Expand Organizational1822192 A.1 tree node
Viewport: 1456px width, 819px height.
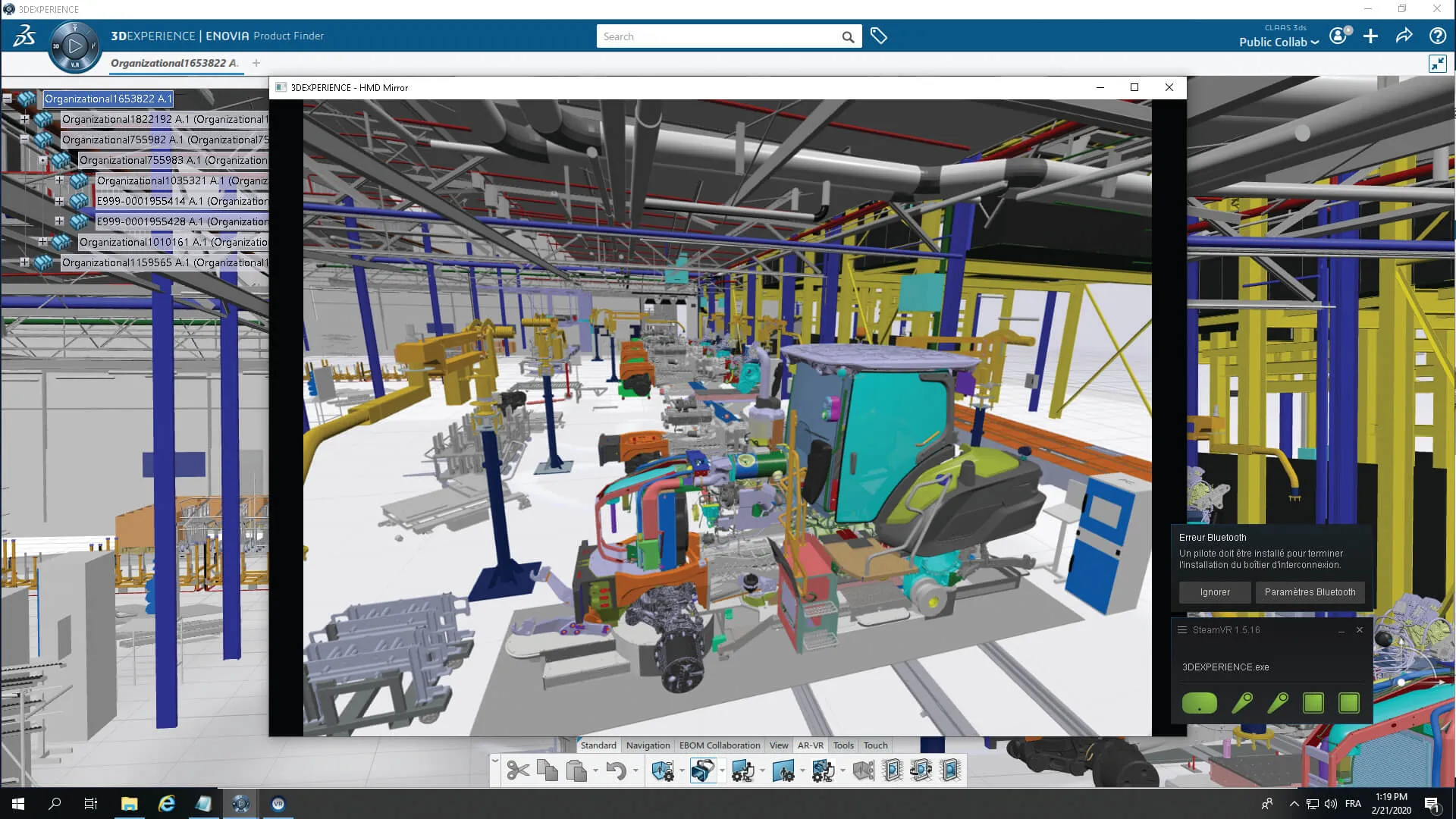(x=24, y=119)
